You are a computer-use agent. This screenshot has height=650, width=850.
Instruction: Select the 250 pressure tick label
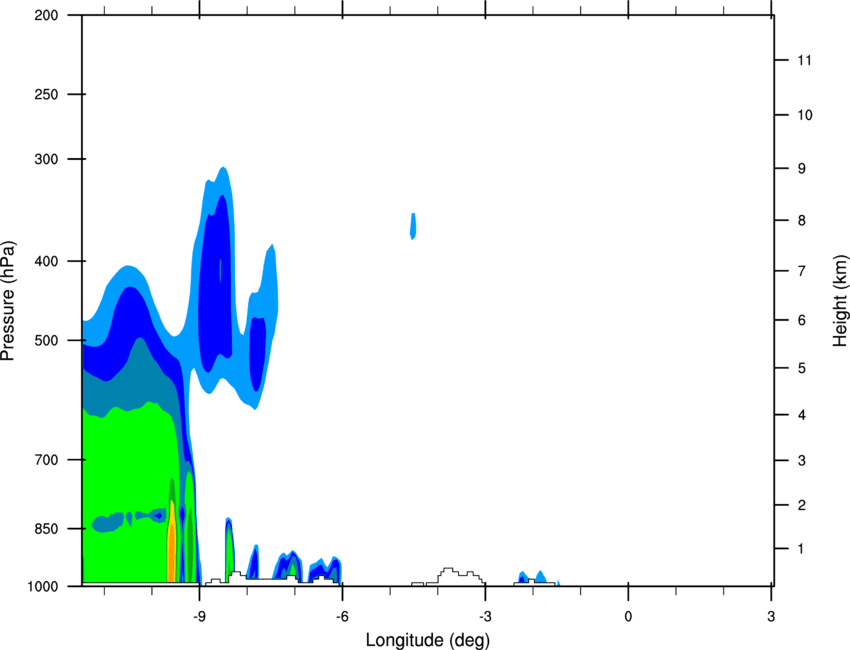[46, 94]
